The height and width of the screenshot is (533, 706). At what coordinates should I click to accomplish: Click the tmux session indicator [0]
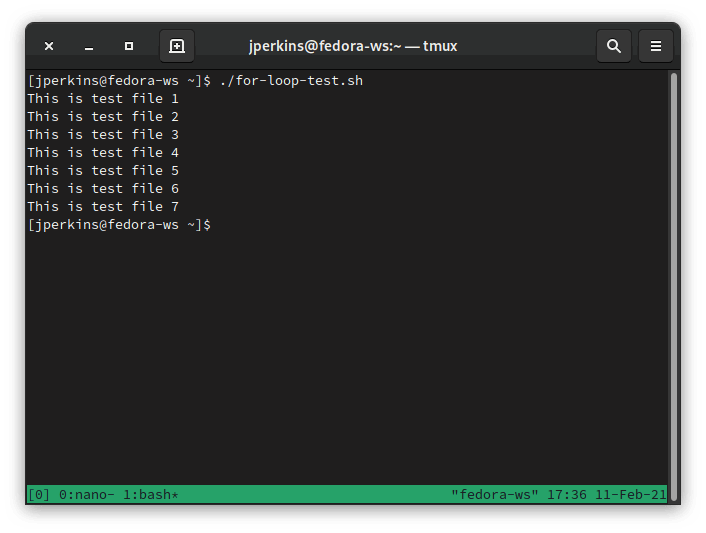coord(39,495)
